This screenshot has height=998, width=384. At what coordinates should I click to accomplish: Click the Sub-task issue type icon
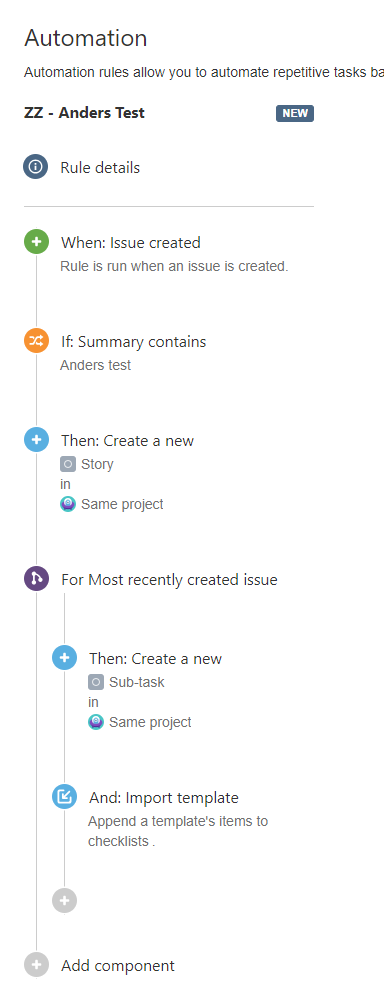[x=96, y=682]
